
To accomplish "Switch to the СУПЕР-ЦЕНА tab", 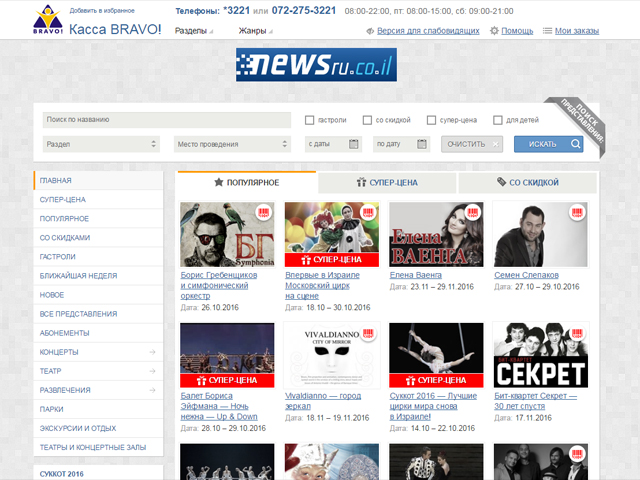I will click(x=387, y=182).
